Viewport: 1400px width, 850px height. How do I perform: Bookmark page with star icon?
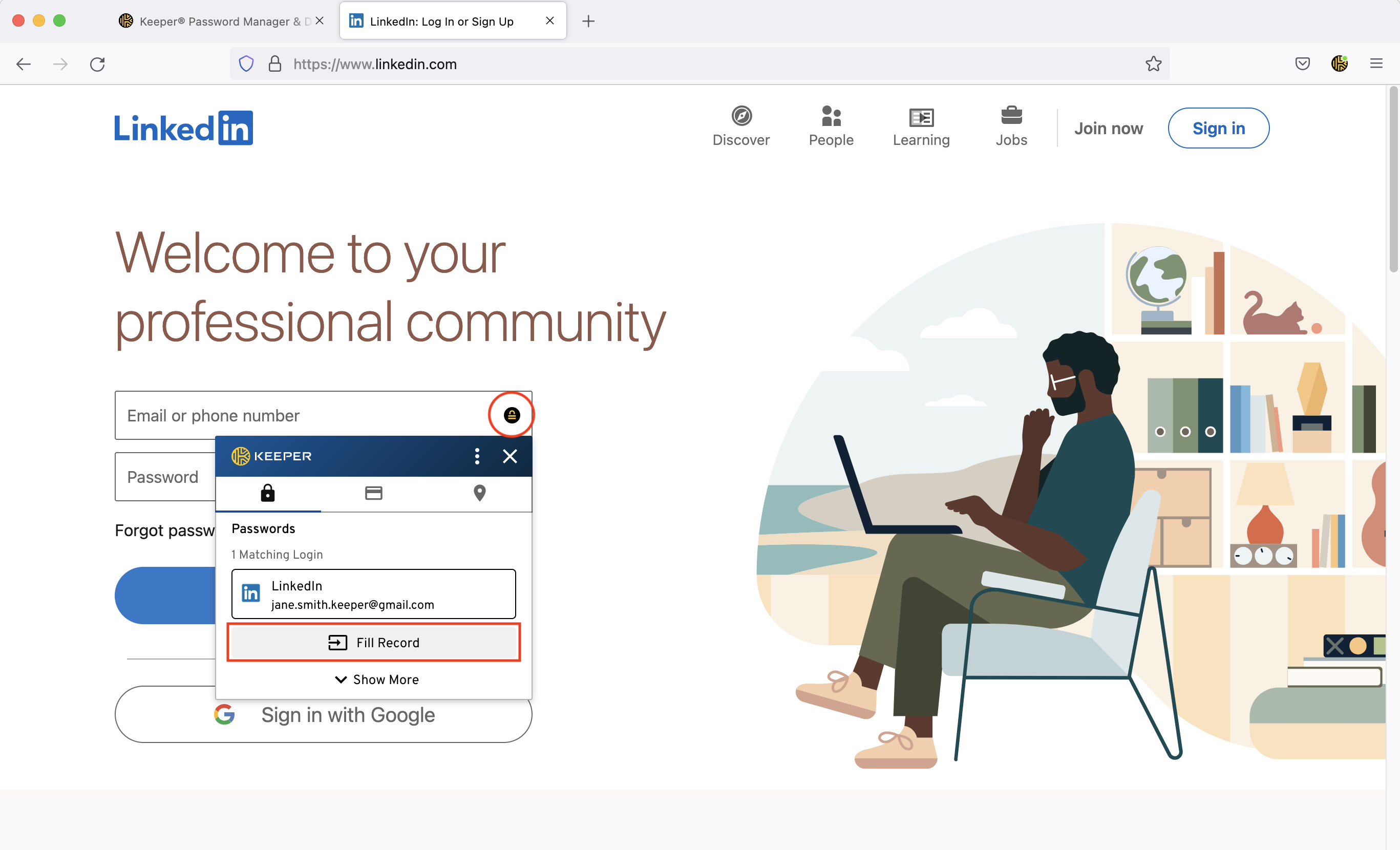(1153, 63)
